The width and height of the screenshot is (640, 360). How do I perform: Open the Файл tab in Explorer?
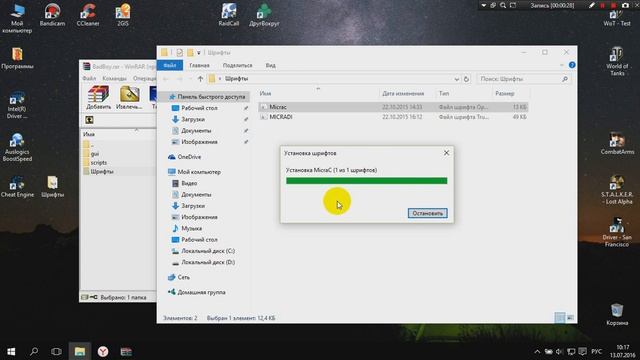170,65
